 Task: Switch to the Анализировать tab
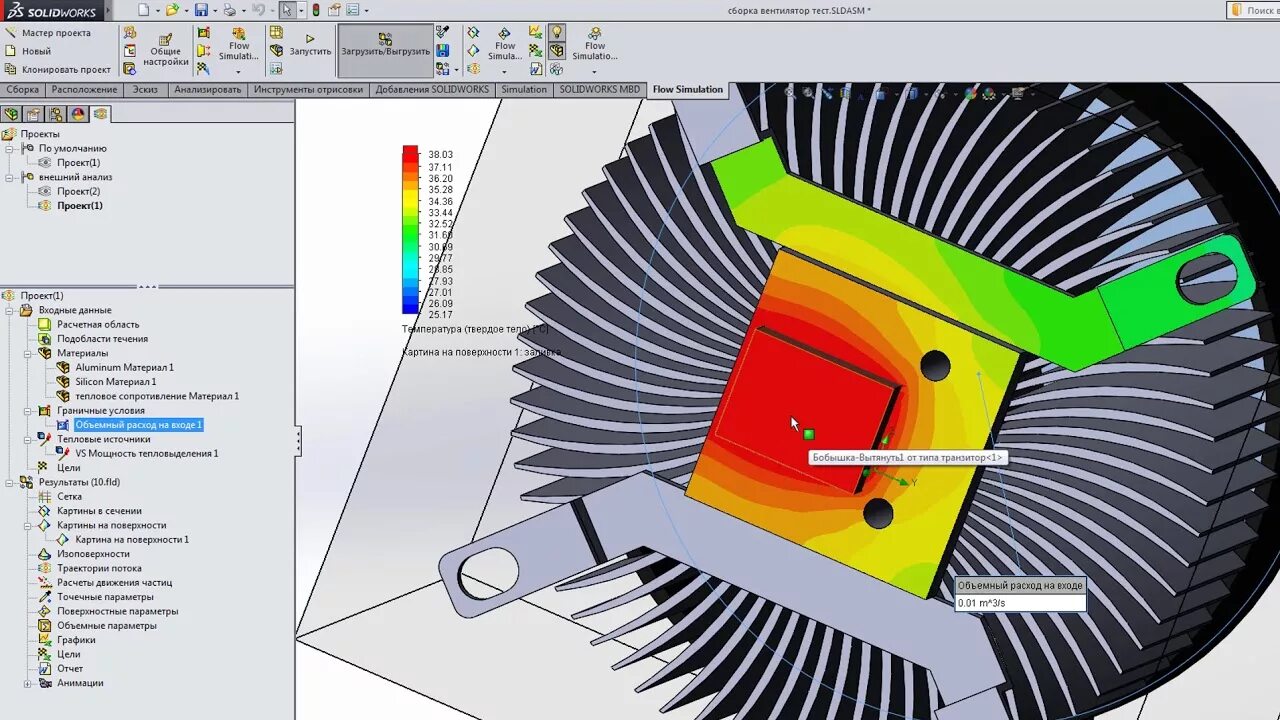coord(208,90)
